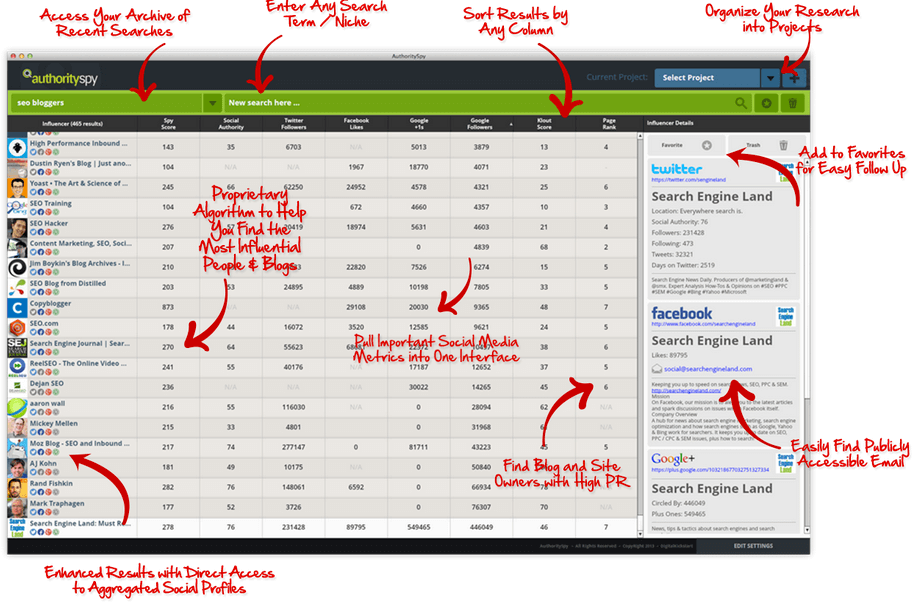Open the plus.google.com profile link

[x=710, y=470]
